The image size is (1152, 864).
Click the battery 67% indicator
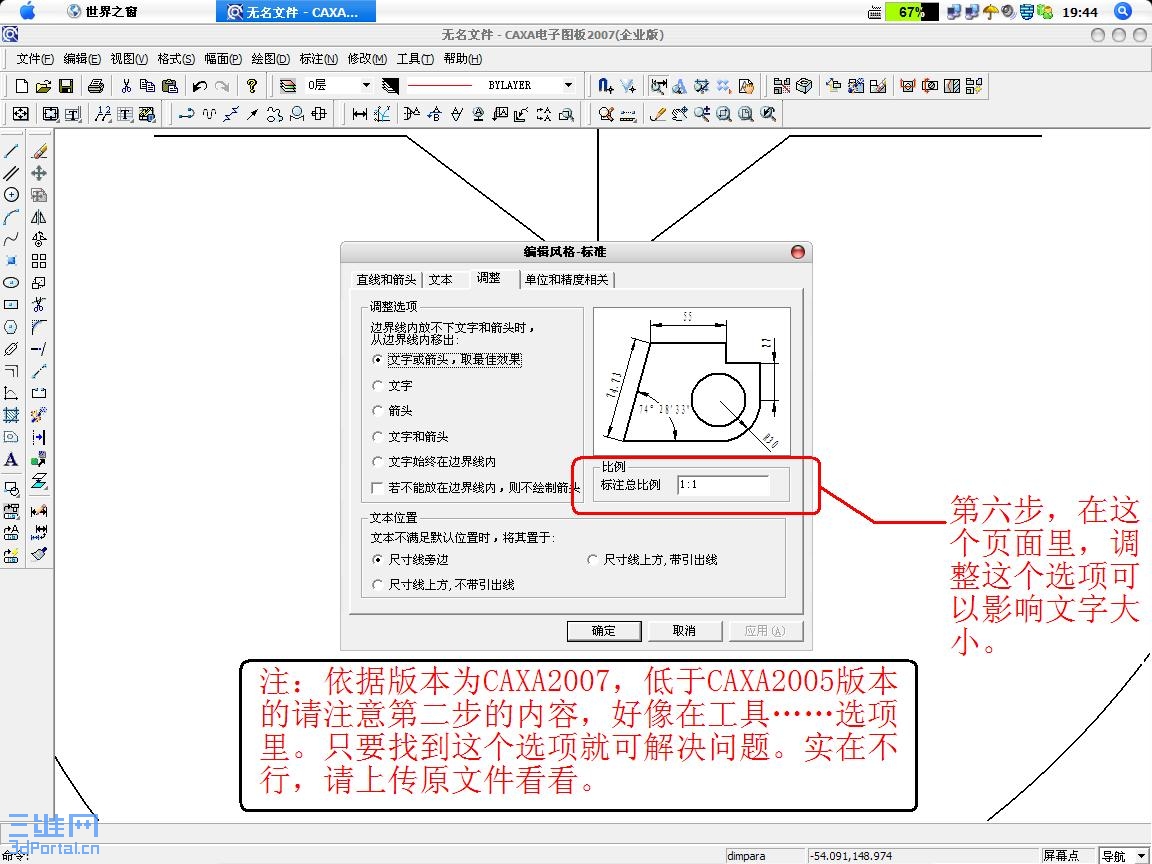click(x=911, y=12)
